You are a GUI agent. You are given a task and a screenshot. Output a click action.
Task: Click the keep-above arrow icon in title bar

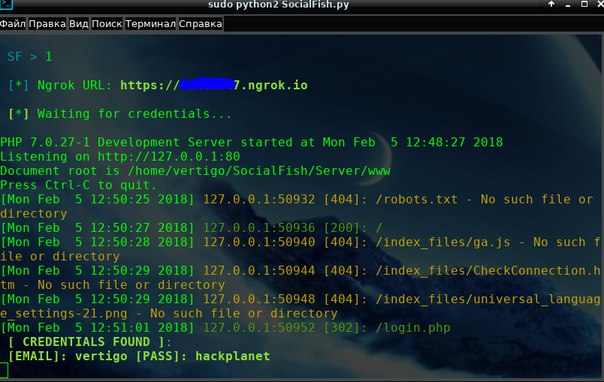coord(551,4)
